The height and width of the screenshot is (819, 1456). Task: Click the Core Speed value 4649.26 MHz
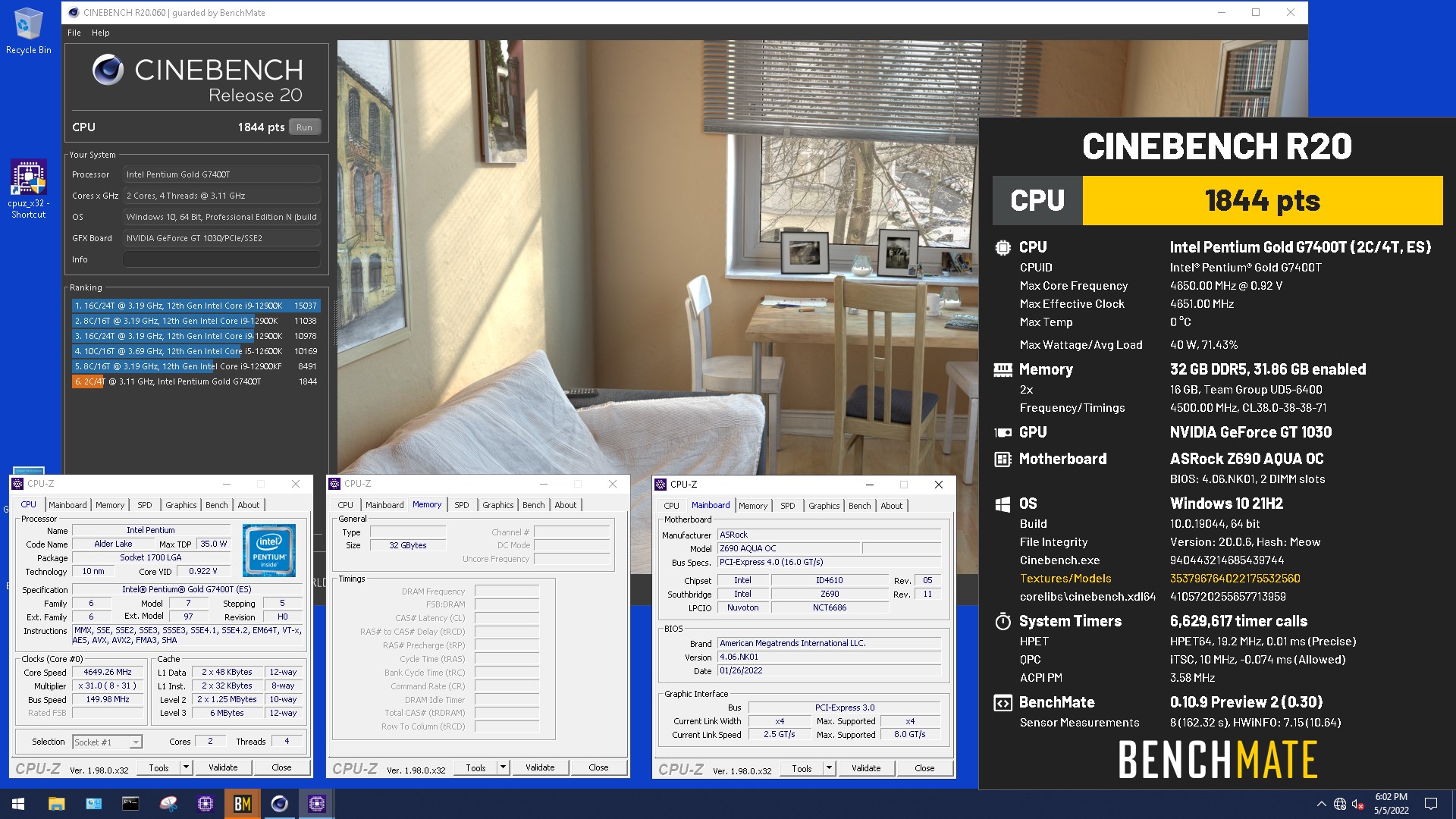108,673
